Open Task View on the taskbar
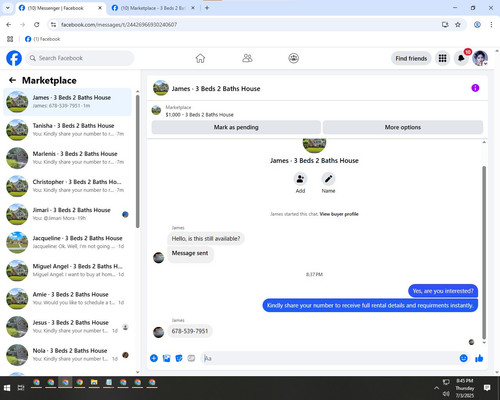Viewport: 500px width, 400px height. [21, 388]
